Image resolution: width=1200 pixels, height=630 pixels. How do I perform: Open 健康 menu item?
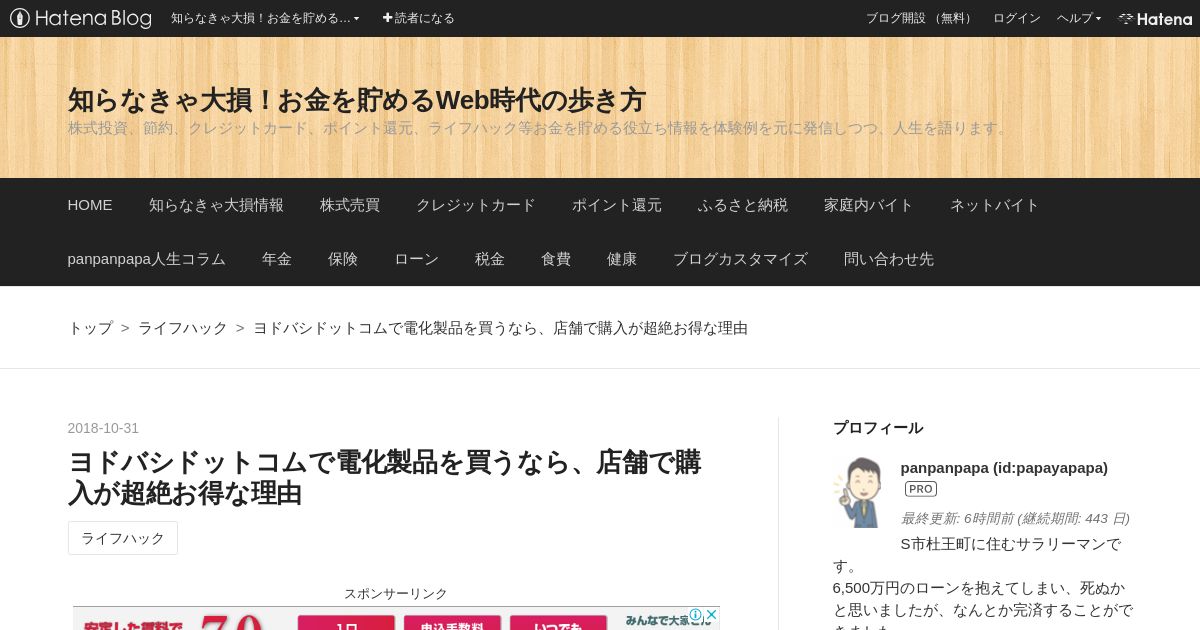pos(622,259)
